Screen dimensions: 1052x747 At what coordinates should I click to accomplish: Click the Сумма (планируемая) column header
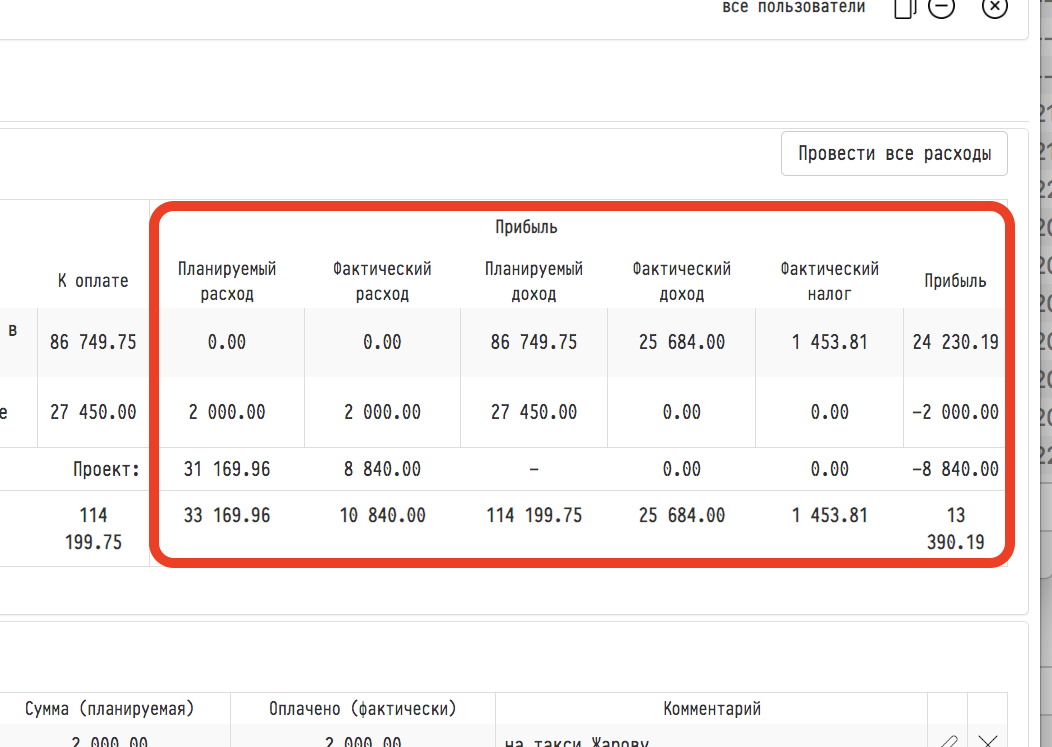[x=110, y=709]
